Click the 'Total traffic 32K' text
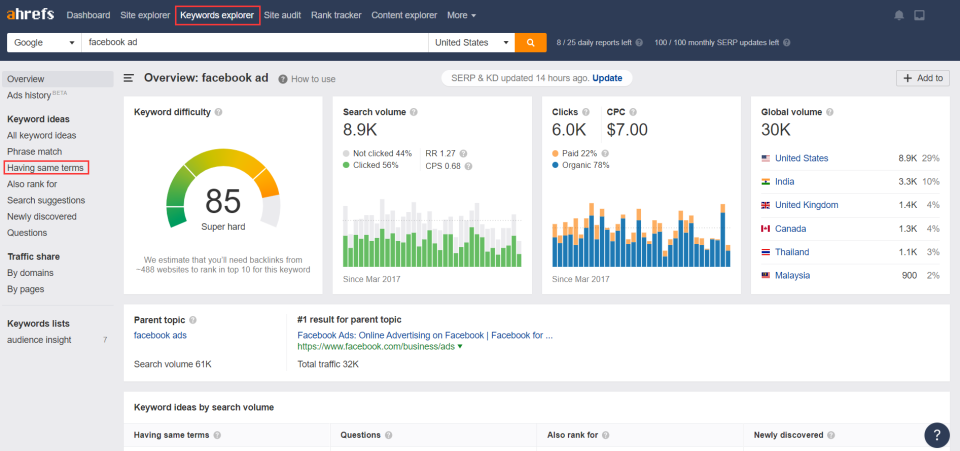This screenshot has width=960, height=451. click(328, 364)
